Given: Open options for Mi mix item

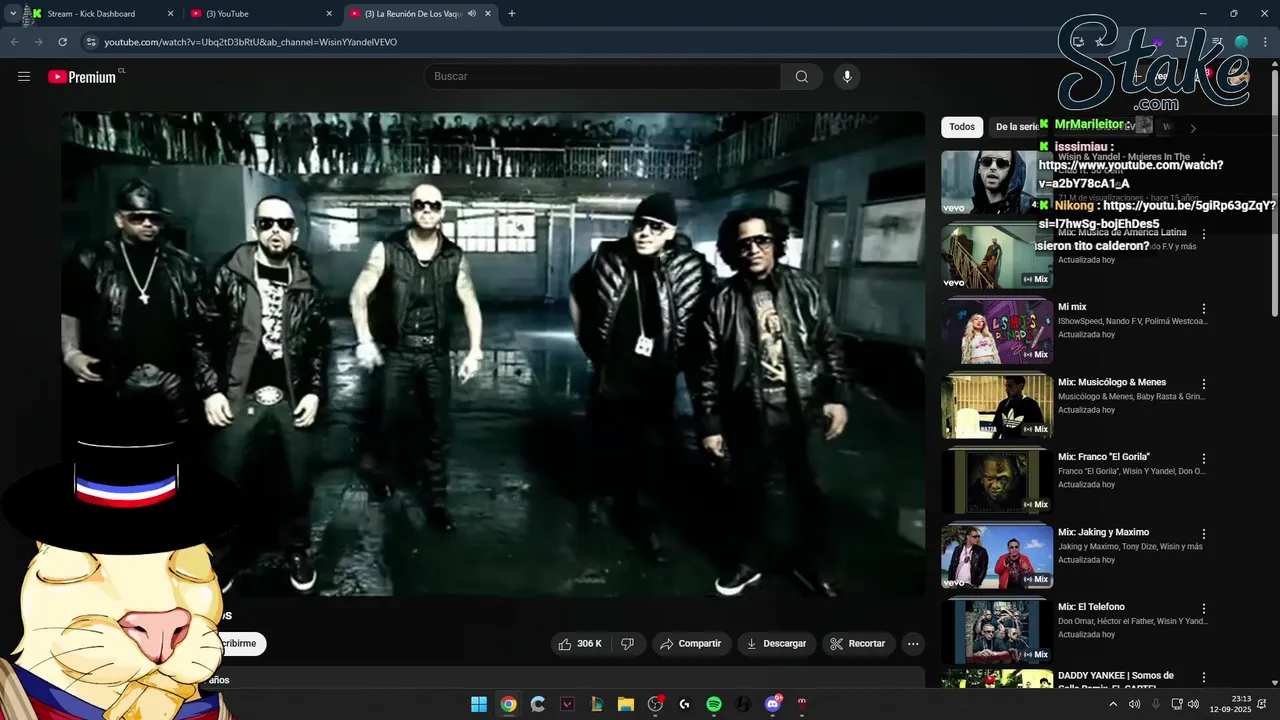Looking at the screenshot, I should pyautogui.click(x=1204, y=309).
